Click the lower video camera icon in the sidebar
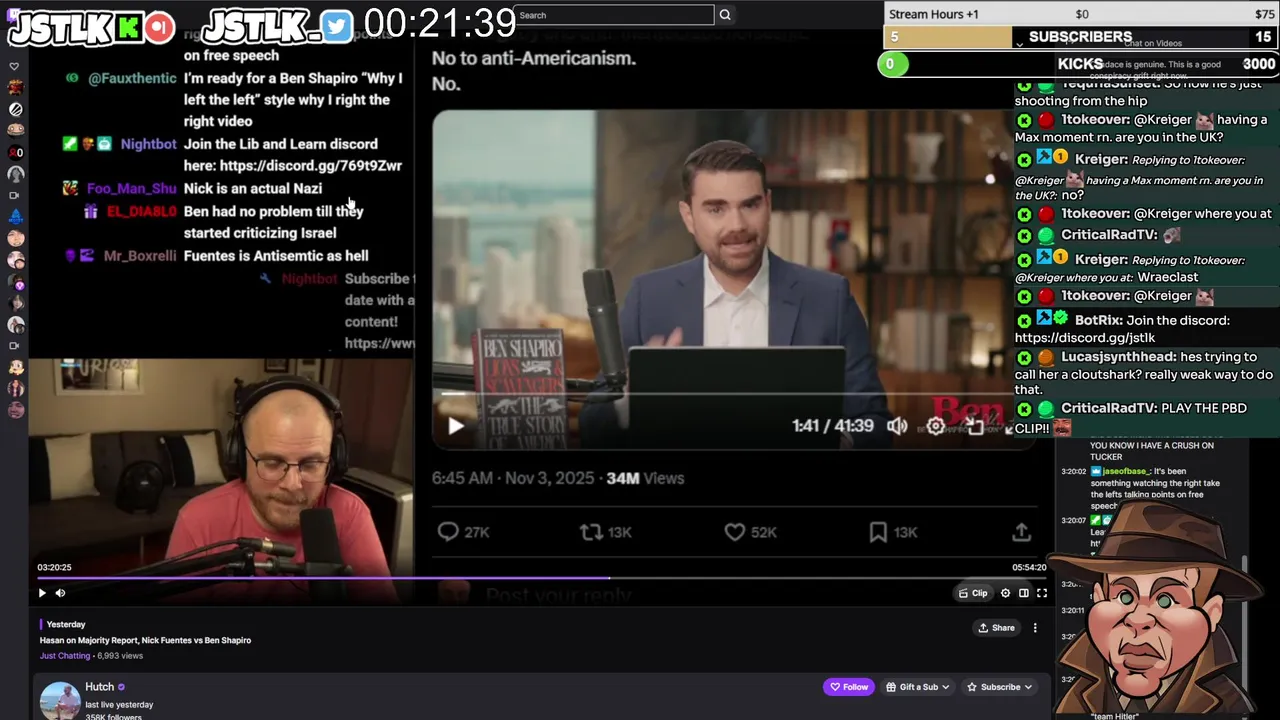The width and height of the screenshot is (1280, 720). [x=14, y=346]
